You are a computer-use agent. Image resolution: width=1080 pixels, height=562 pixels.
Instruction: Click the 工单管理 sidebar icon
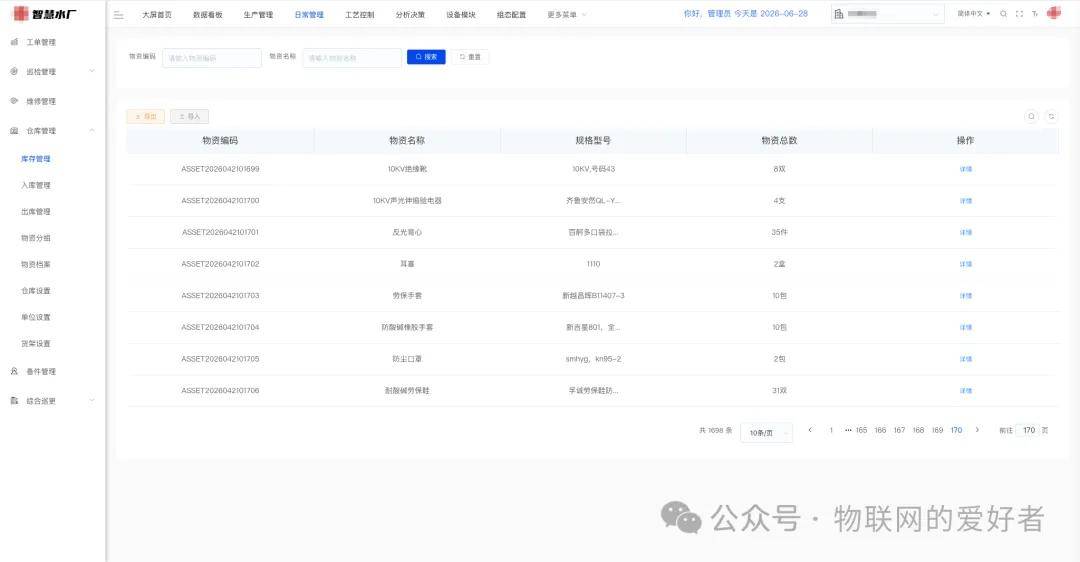(x=14, y=42)
